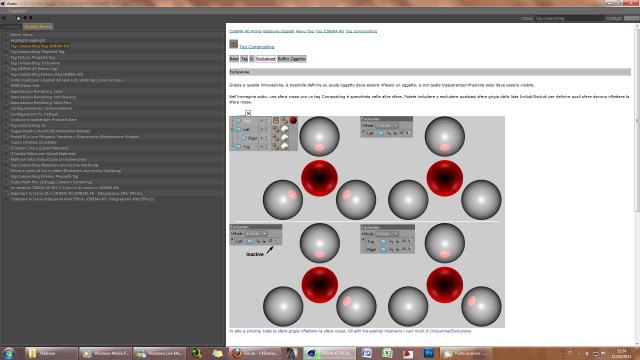Select result Il Canale Colore (Canali Materiale)
Screen dimensions: 640x360
[x=39, y=148]
